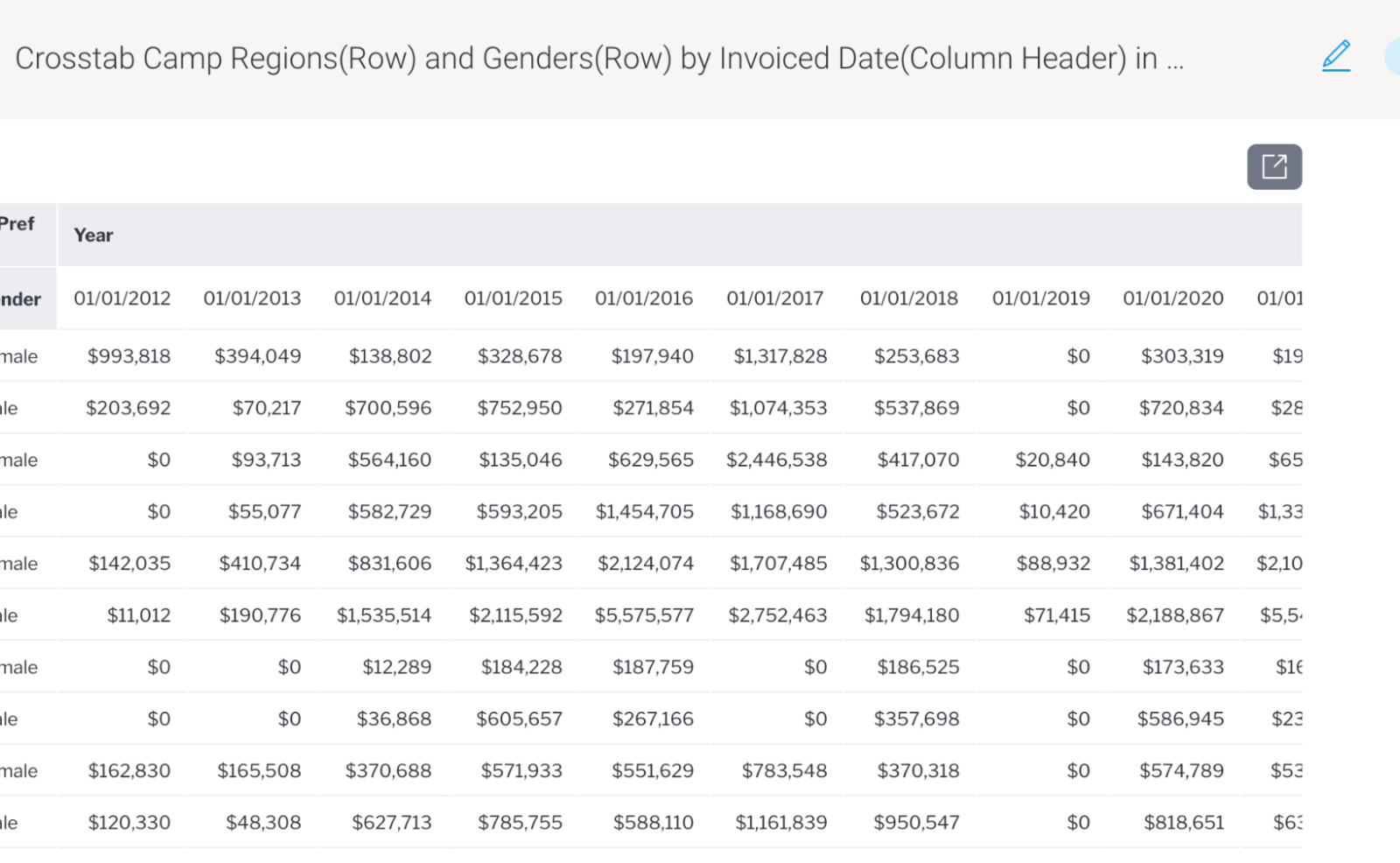Click the $1,535,514 value under 2014

(x=384, y=615)
